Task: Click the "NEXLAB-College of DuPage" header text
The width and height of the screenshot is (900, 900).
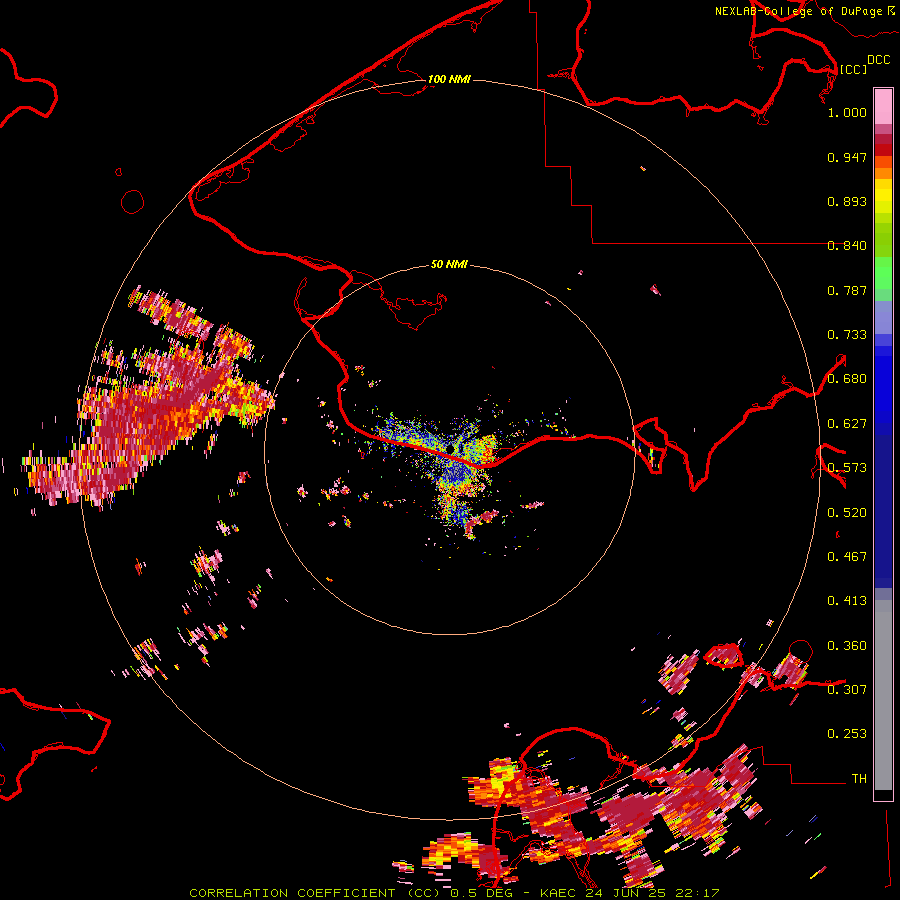Action: point(800,11)
